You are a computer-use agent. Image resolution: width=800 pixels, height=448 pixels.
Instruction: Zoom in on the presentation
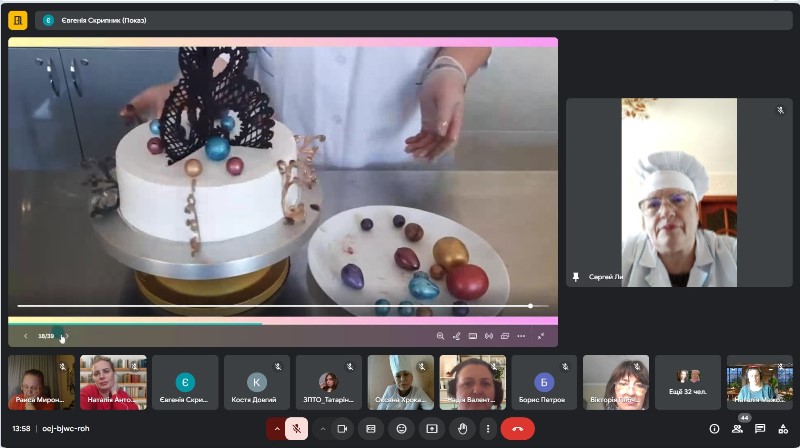pos(440,336)
